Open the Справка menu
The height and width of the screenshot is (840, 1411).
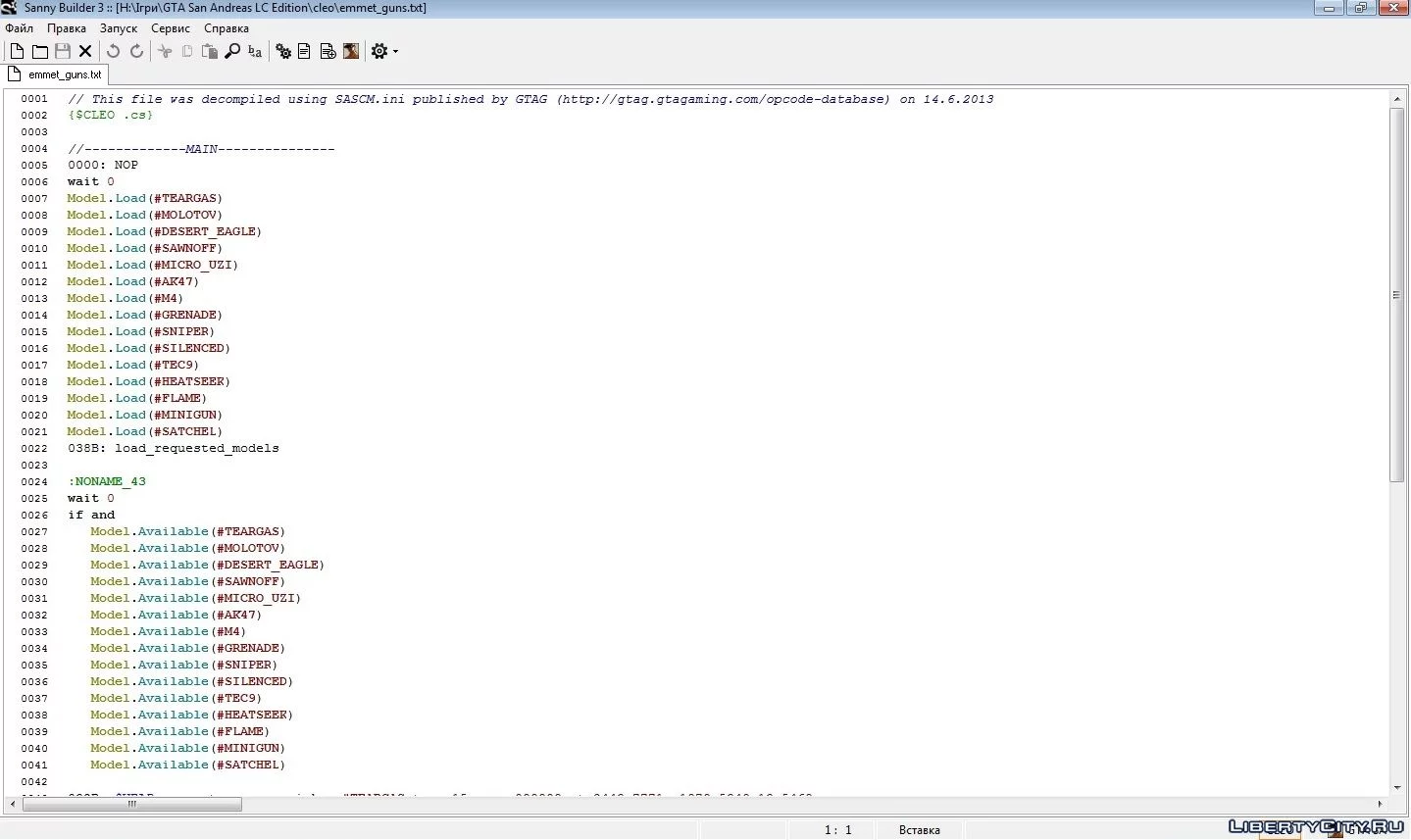tap(227, 28)
